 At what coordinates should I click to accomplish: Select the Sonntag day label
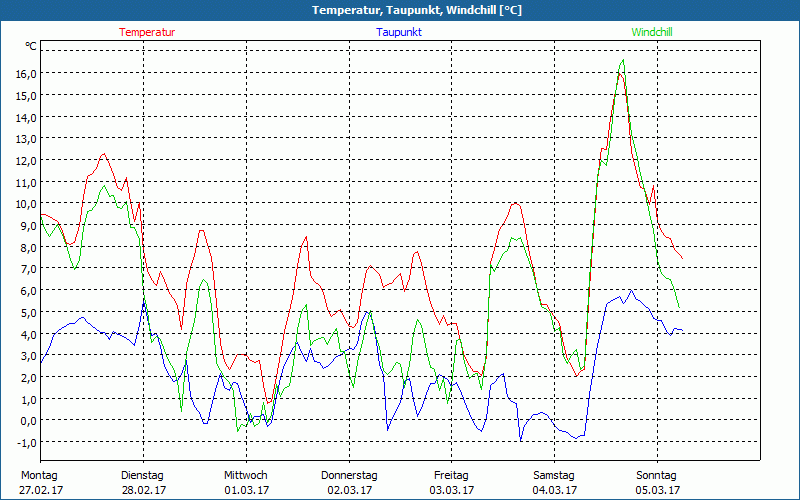657,475
